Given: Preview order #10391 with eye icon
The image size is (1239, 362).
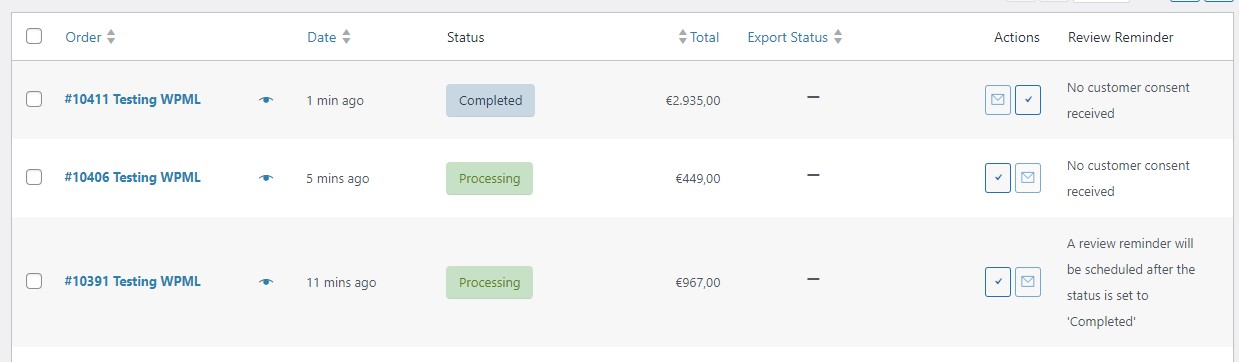Looking at the screenshot, I should point(265,282).
